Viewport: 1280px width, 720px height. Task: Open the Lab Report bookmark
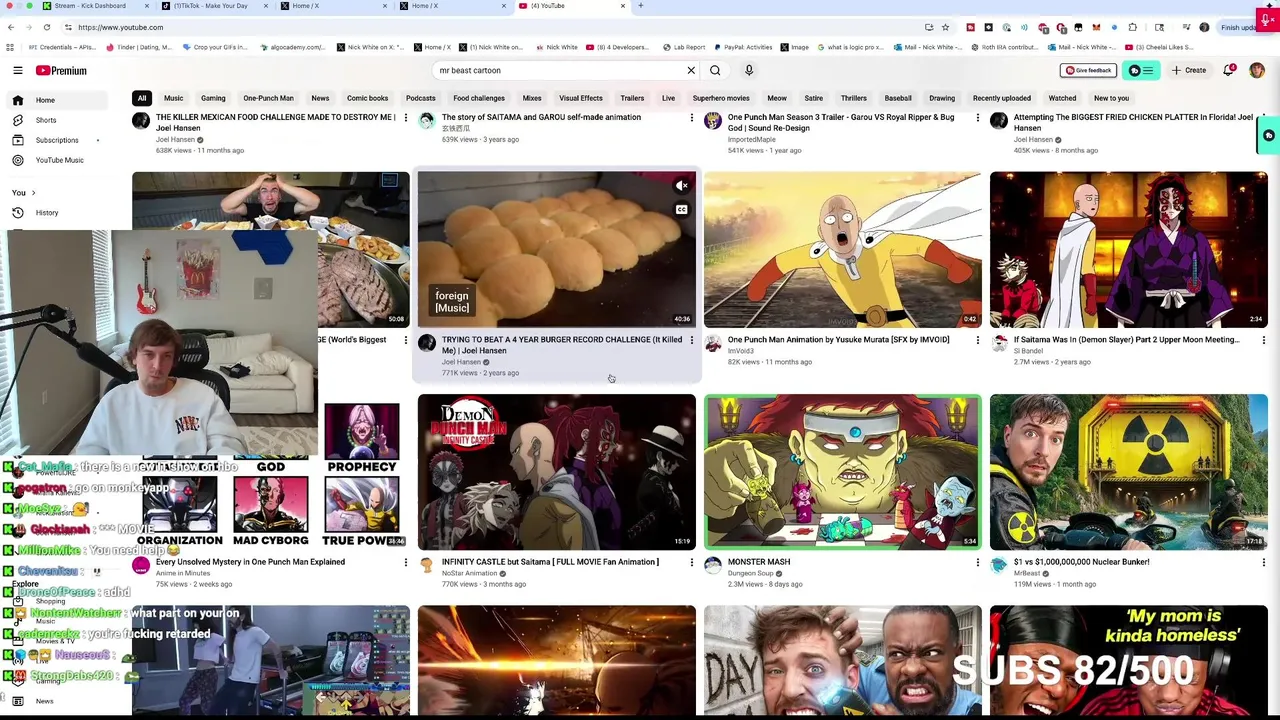(x=684, y=47)
